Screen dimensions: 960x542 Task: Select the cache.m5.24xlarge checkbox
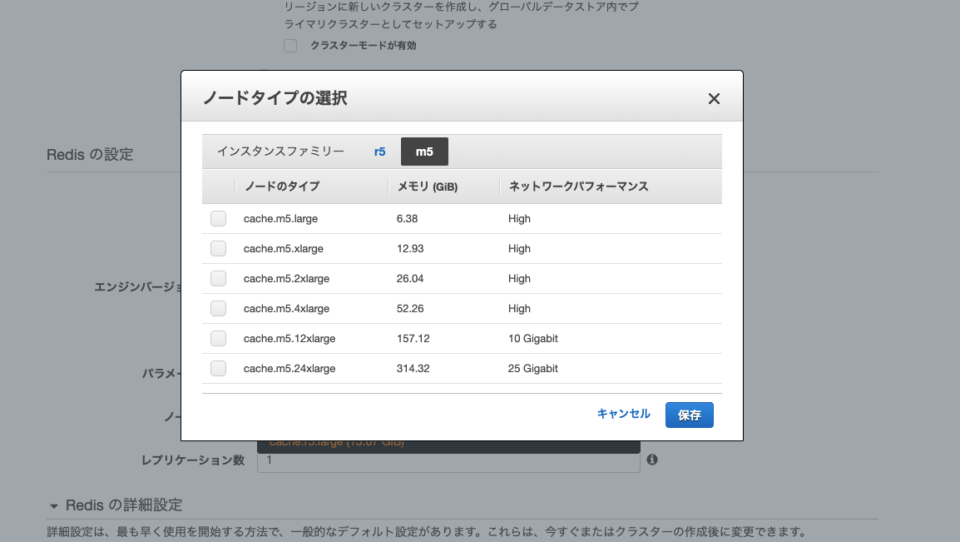218,368
